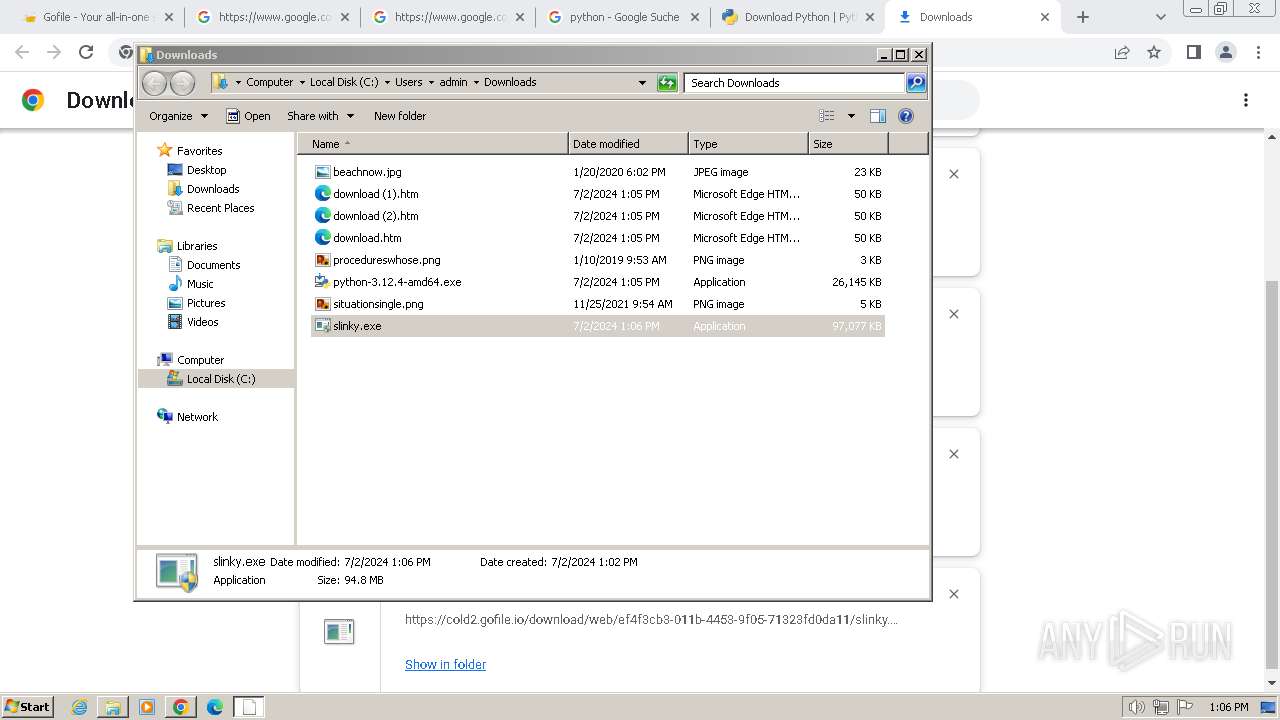This screenshot has width=1280, height=720.
Task: Click Explorer Back navigation arrow
Action: (154, 83)
